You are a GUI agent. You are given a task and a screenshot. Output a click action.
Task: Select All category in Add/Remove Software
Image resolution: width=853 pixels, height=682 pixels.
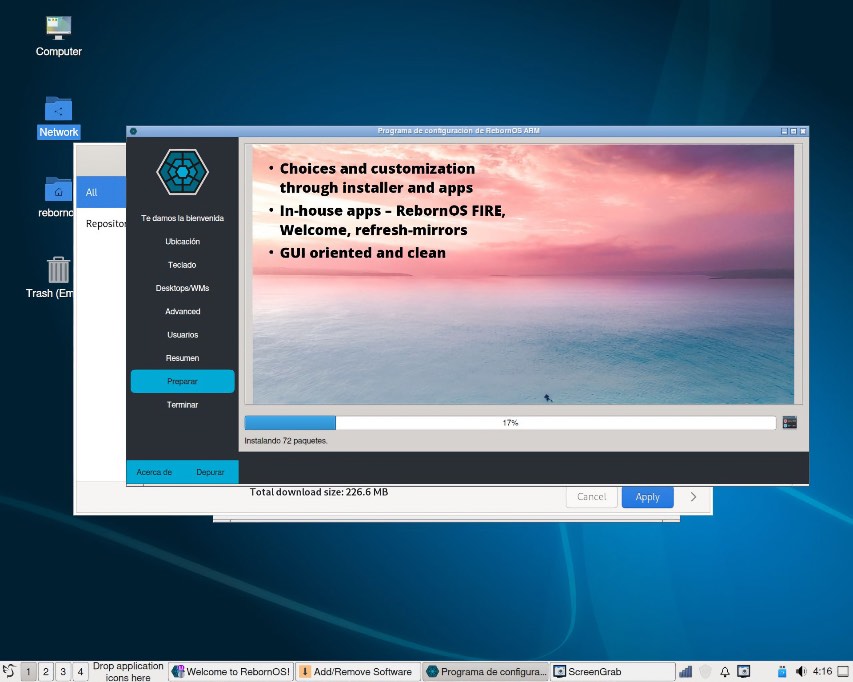coord(101,192)
